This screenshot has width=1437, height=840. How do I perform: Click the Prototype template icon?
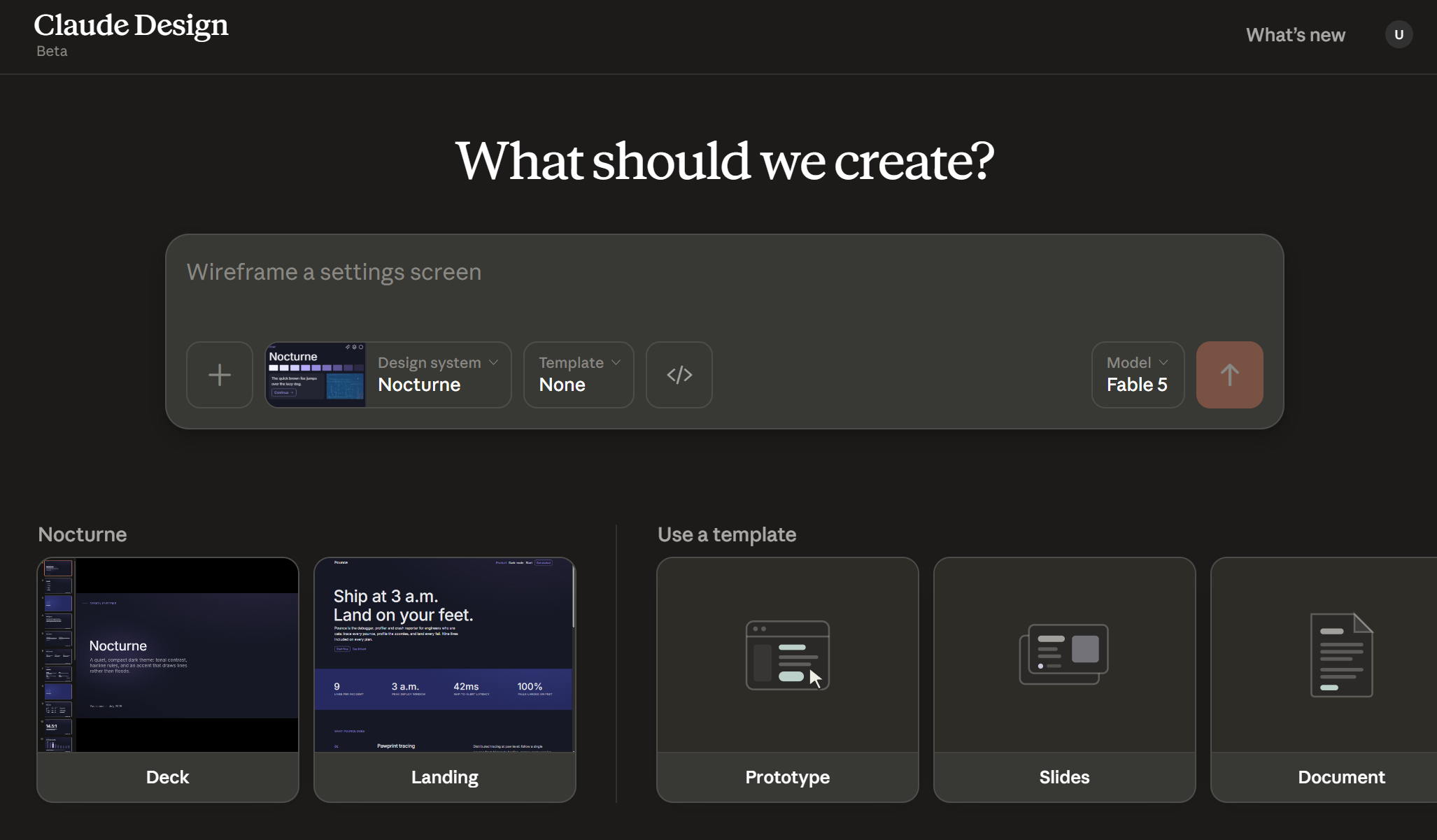(x=788, y=655)
